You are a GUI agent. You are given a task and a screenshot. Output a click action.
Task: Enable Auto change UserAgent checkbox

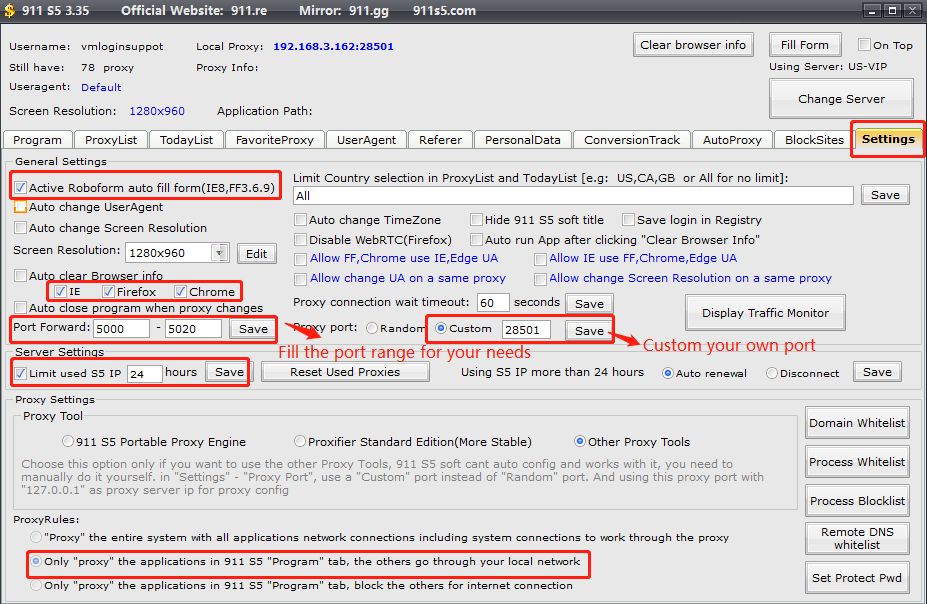[21, 208]
